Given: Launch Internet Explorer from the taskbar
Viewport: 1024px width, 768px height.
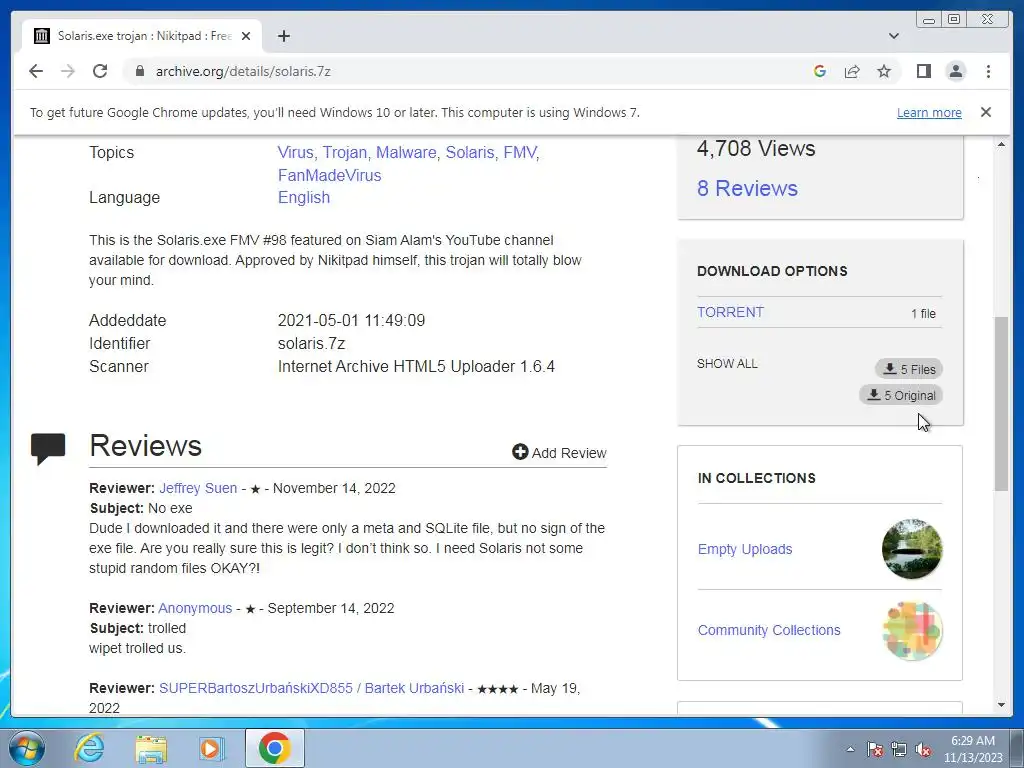Looking at the screenshot, I should coord(89,748).
